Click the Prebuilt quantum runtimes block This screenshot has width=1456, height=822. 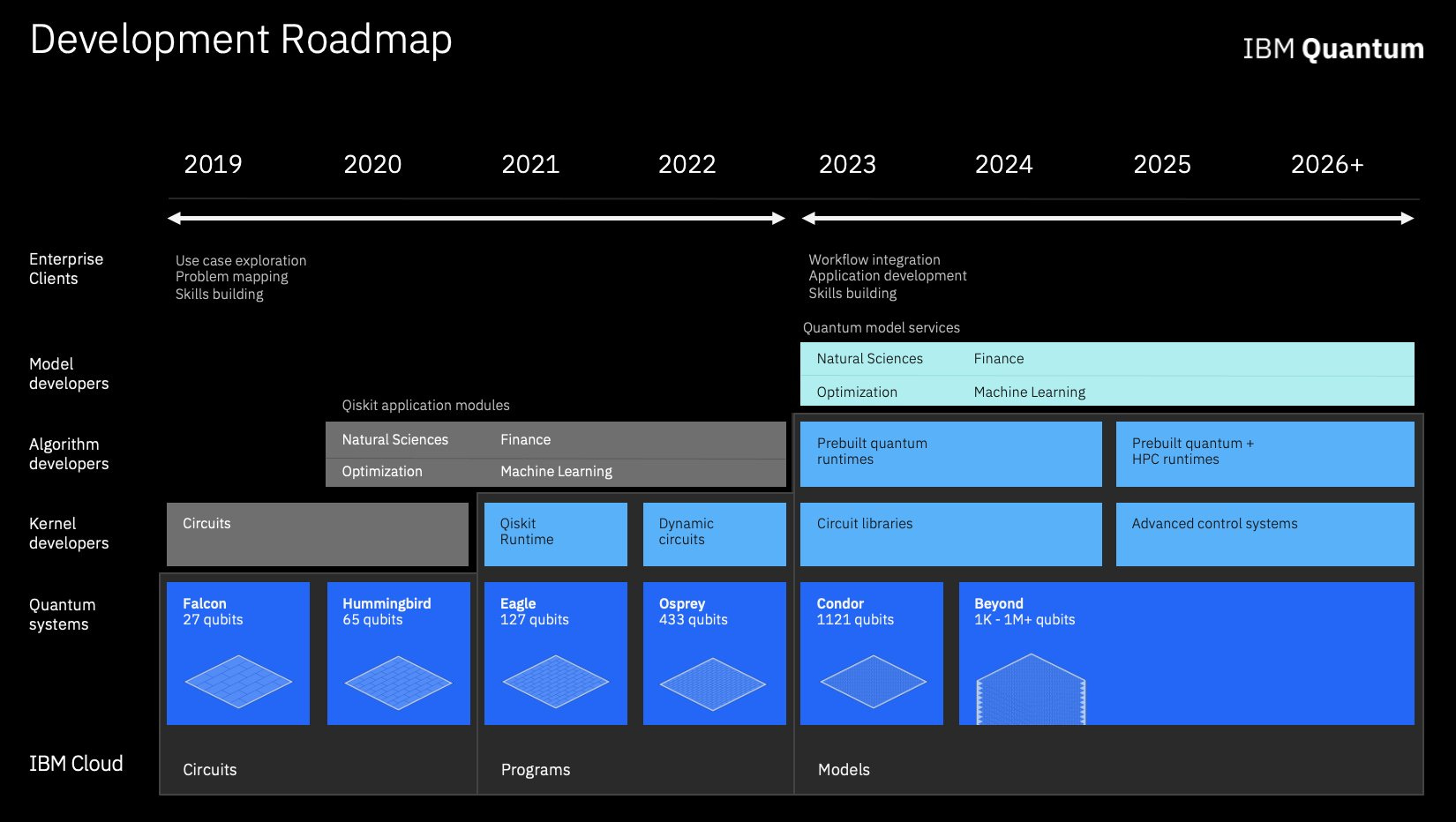pos(951,454)
